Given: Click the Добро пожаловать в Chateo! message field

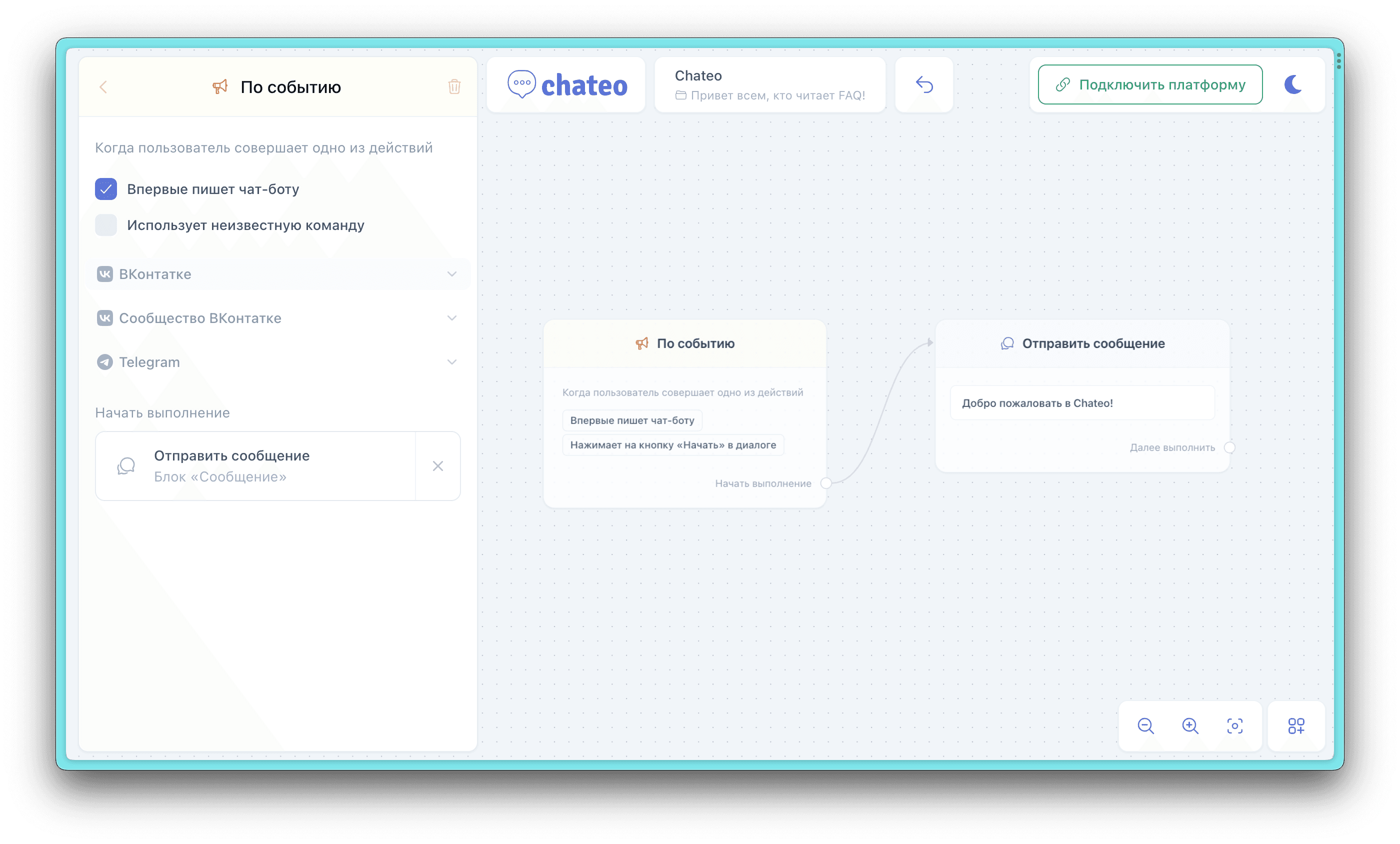Looking at the screenshot, I should coord(1083,403).
